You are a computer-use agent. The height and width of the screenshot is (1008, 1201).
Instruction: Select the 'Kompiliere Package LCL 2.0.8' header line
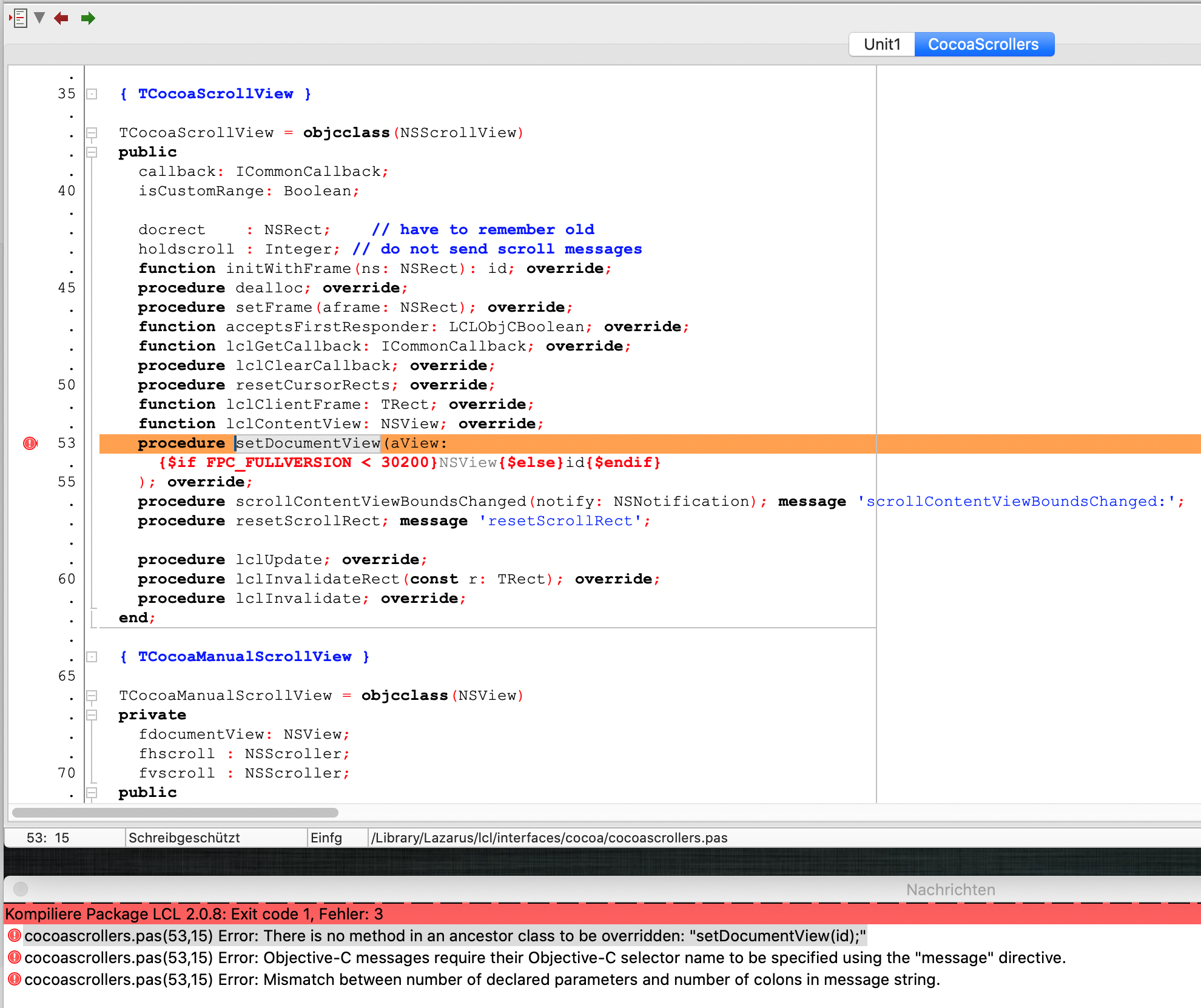tap(194, 914)
